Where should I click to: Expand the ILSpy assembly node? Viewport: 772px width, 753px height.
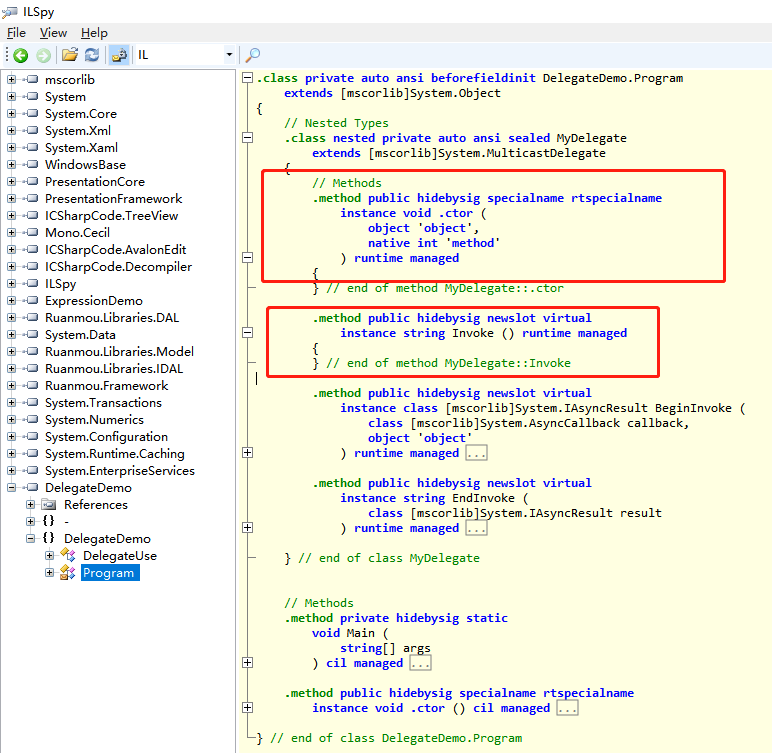point(11,283)
